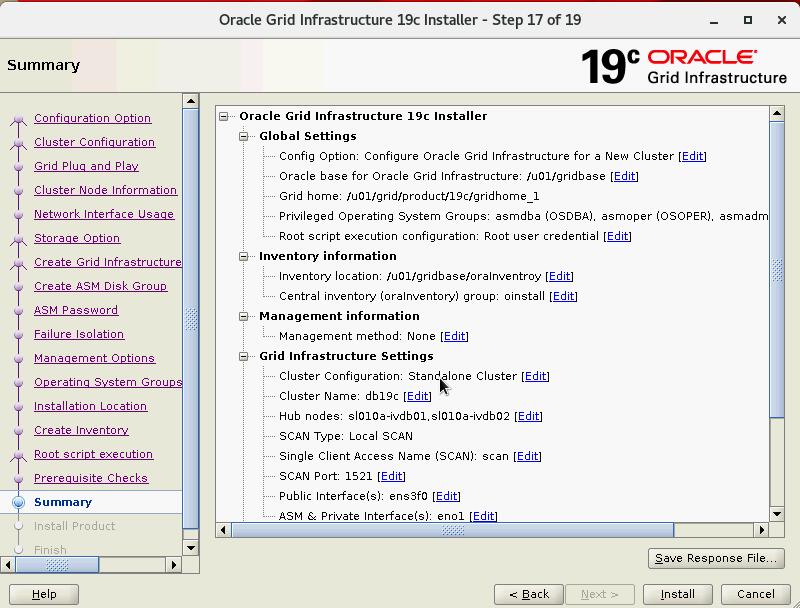
Task: Open the Storage Option step
Action: click(77, 238)
